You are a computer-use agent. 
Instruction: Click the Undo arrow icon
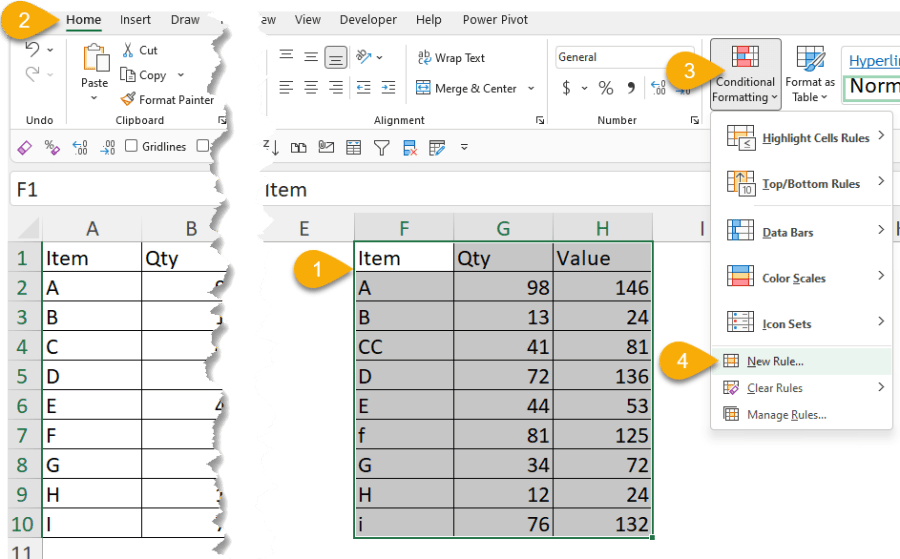33,49
